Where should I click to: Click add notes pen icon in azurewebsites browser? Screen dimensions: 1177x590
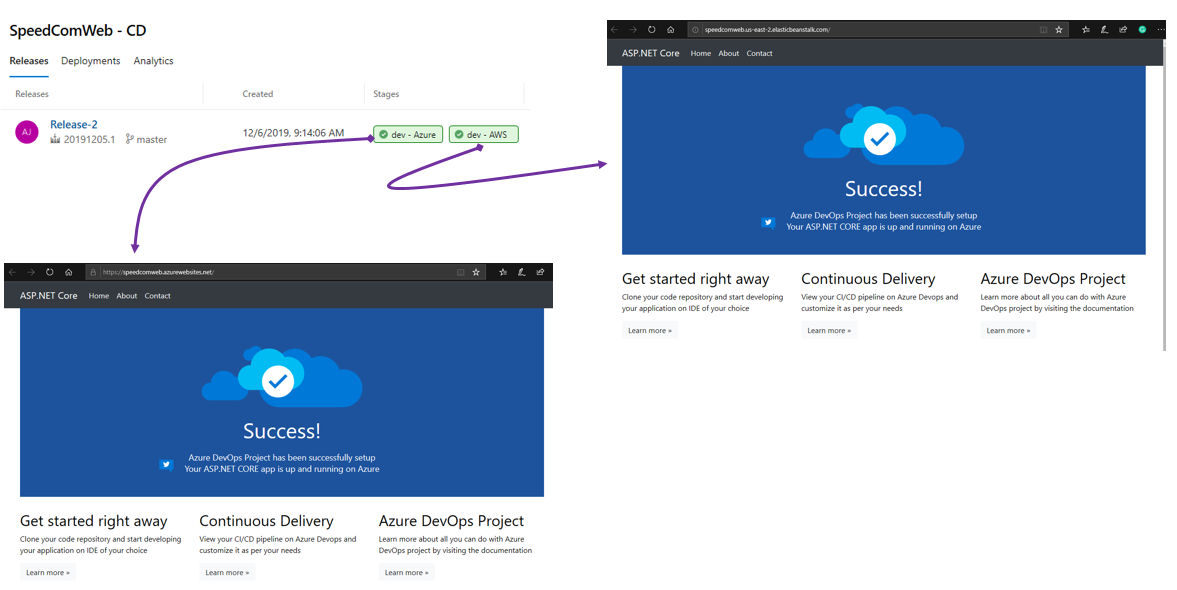521,272
